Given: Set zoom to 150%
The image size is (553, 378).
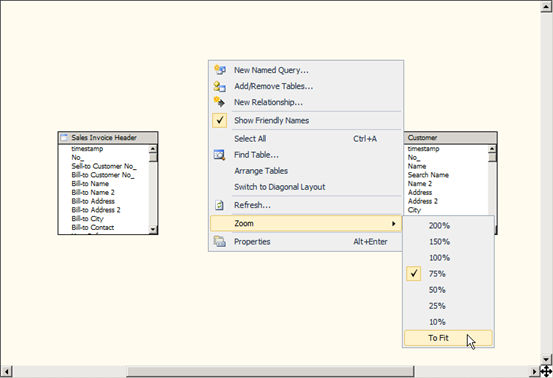Looking at the screenshot, I should tap(448, 242).
